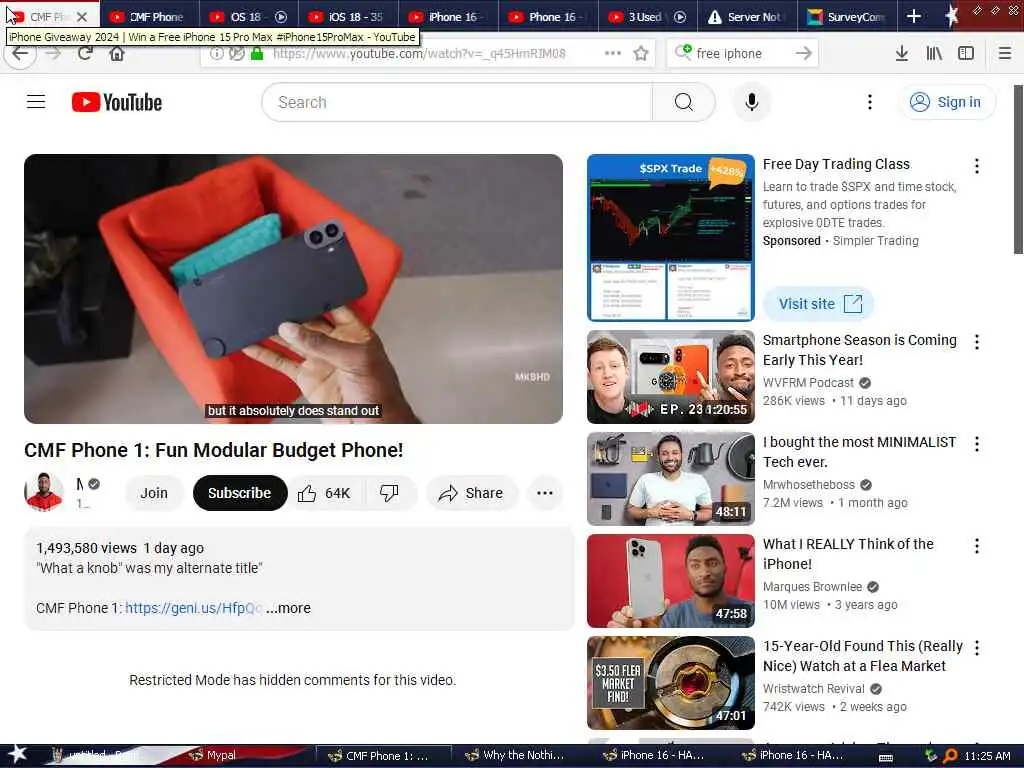
Task: Open Wristwatch Revival channel name
Action: click(x=814, y=688)
